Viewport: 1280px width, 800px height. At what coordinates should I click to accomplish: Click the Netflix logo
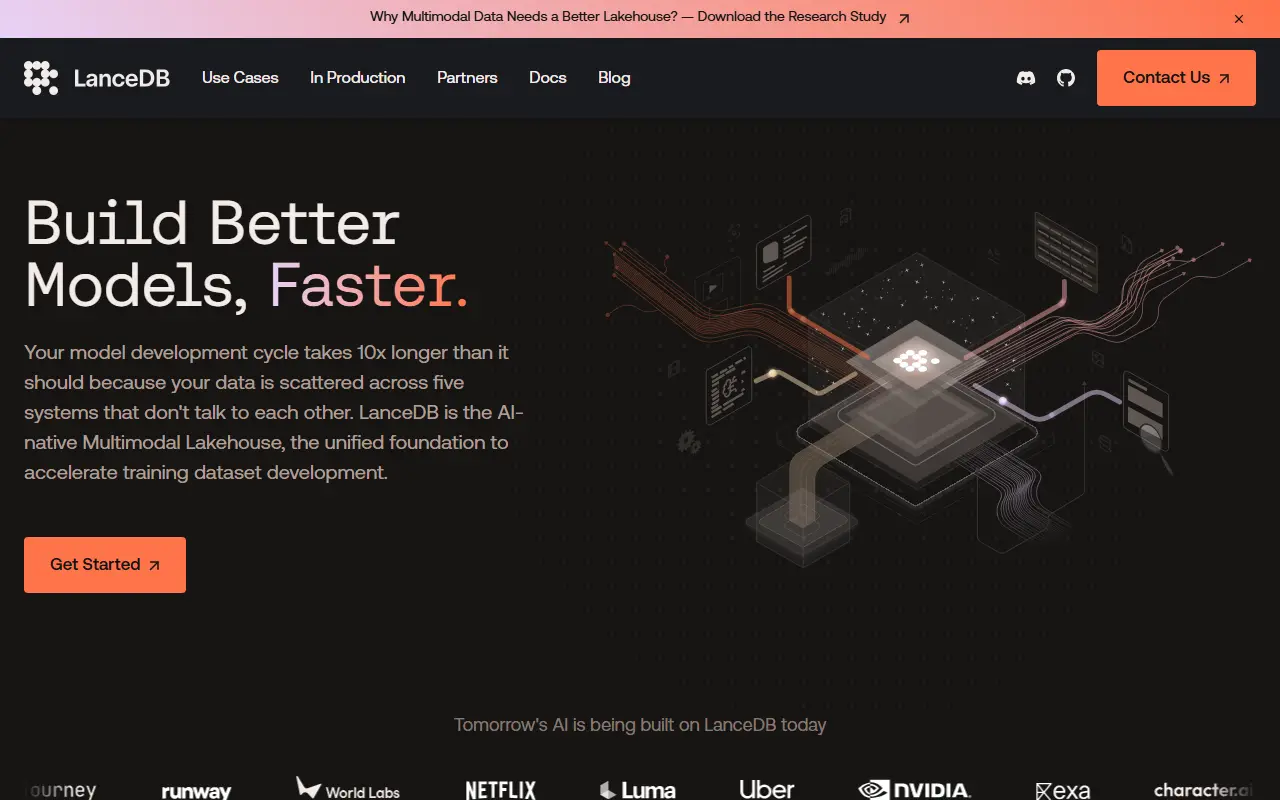(500, 790)
